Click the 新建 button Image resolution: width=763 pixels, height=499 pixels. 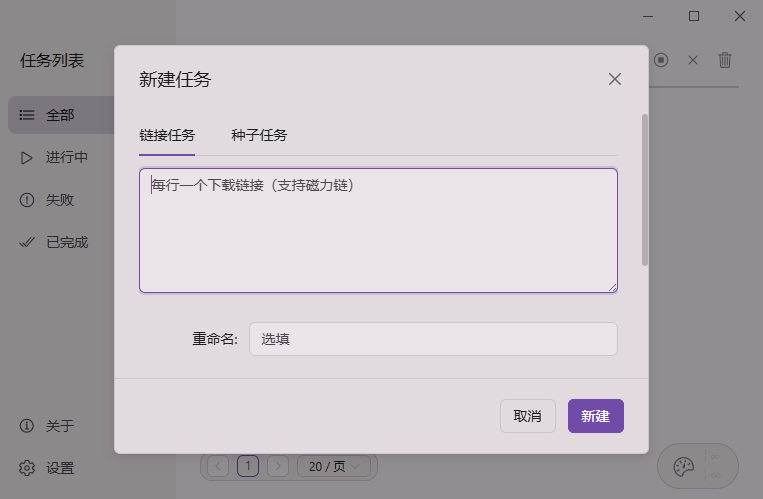[596, 416]
